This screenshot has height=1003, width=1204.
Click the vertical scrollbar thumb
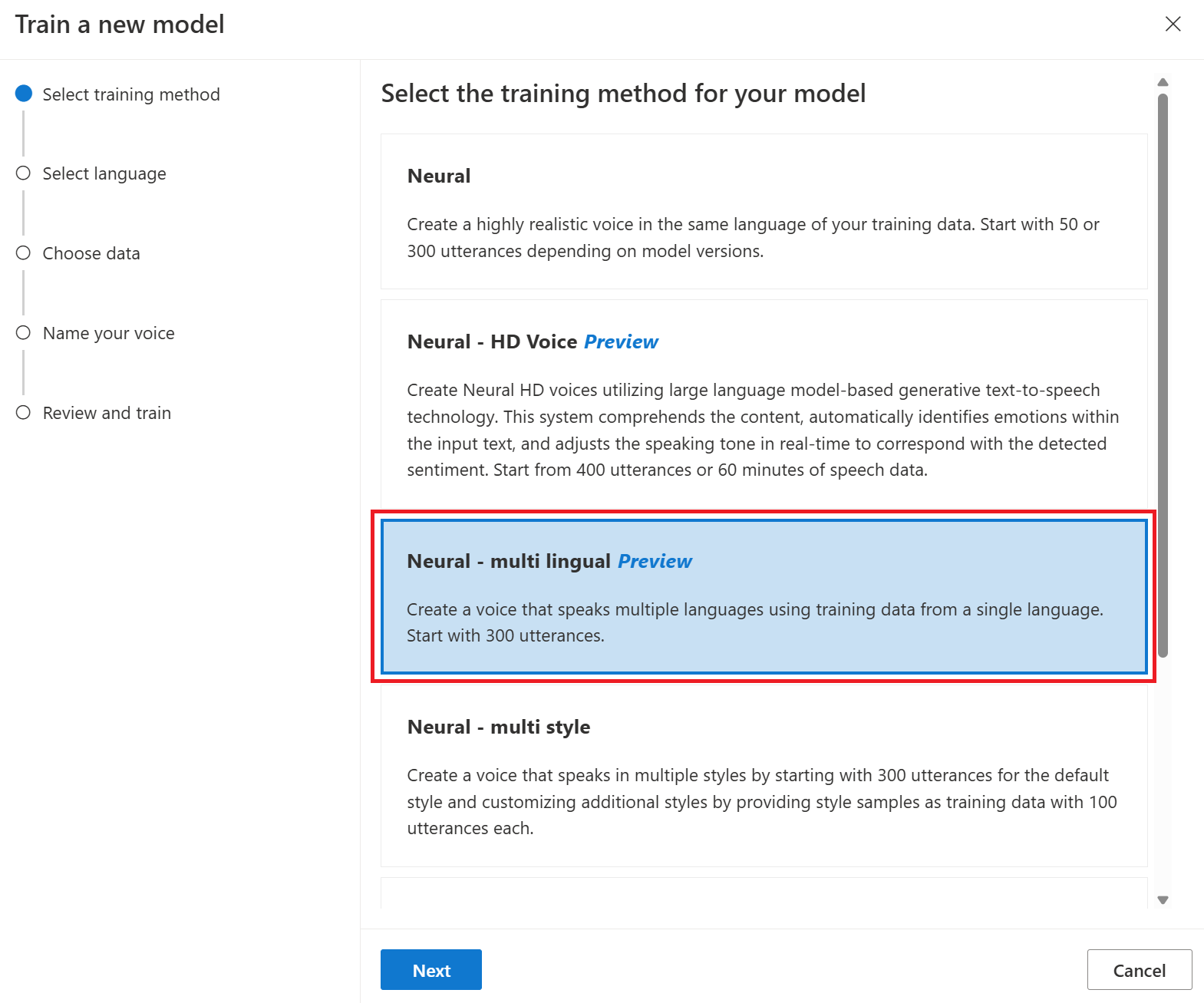click(1163, 374)
